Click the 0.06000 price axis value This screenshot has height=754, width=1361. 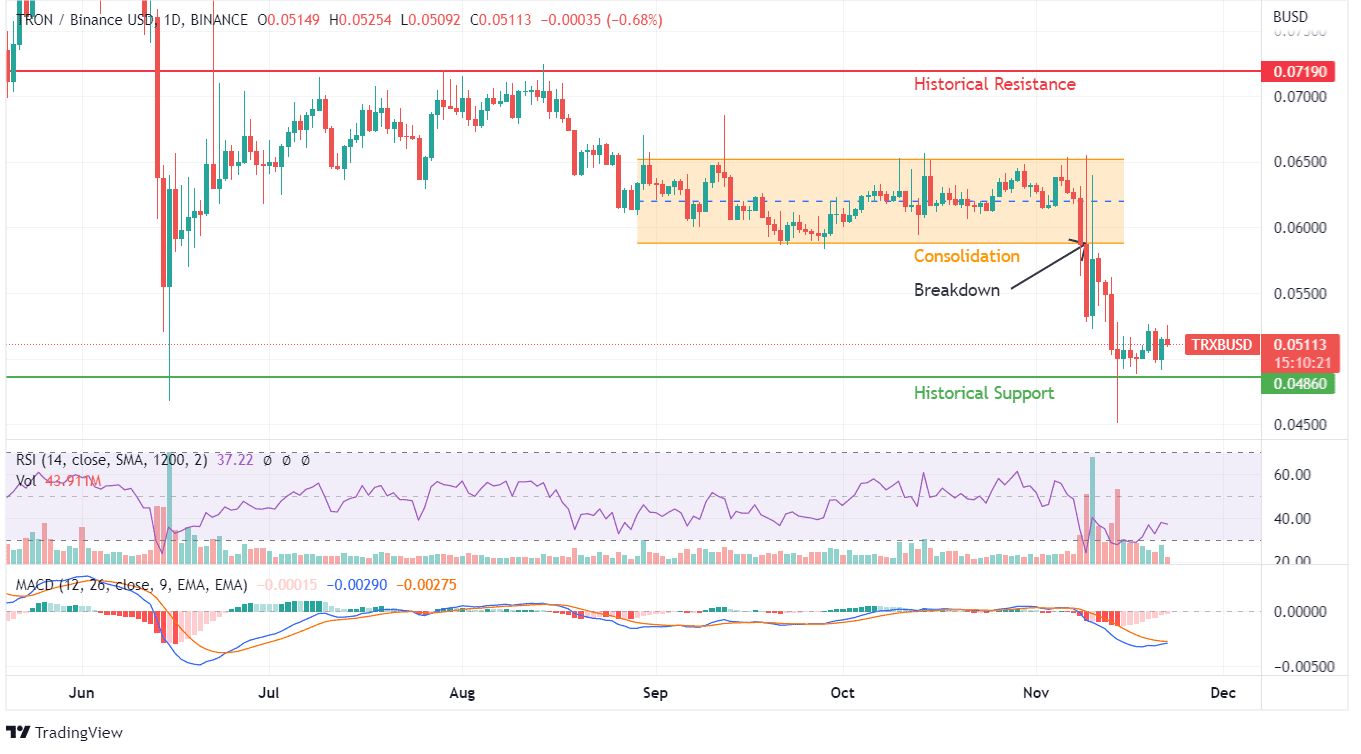[x=1298, y=228]
